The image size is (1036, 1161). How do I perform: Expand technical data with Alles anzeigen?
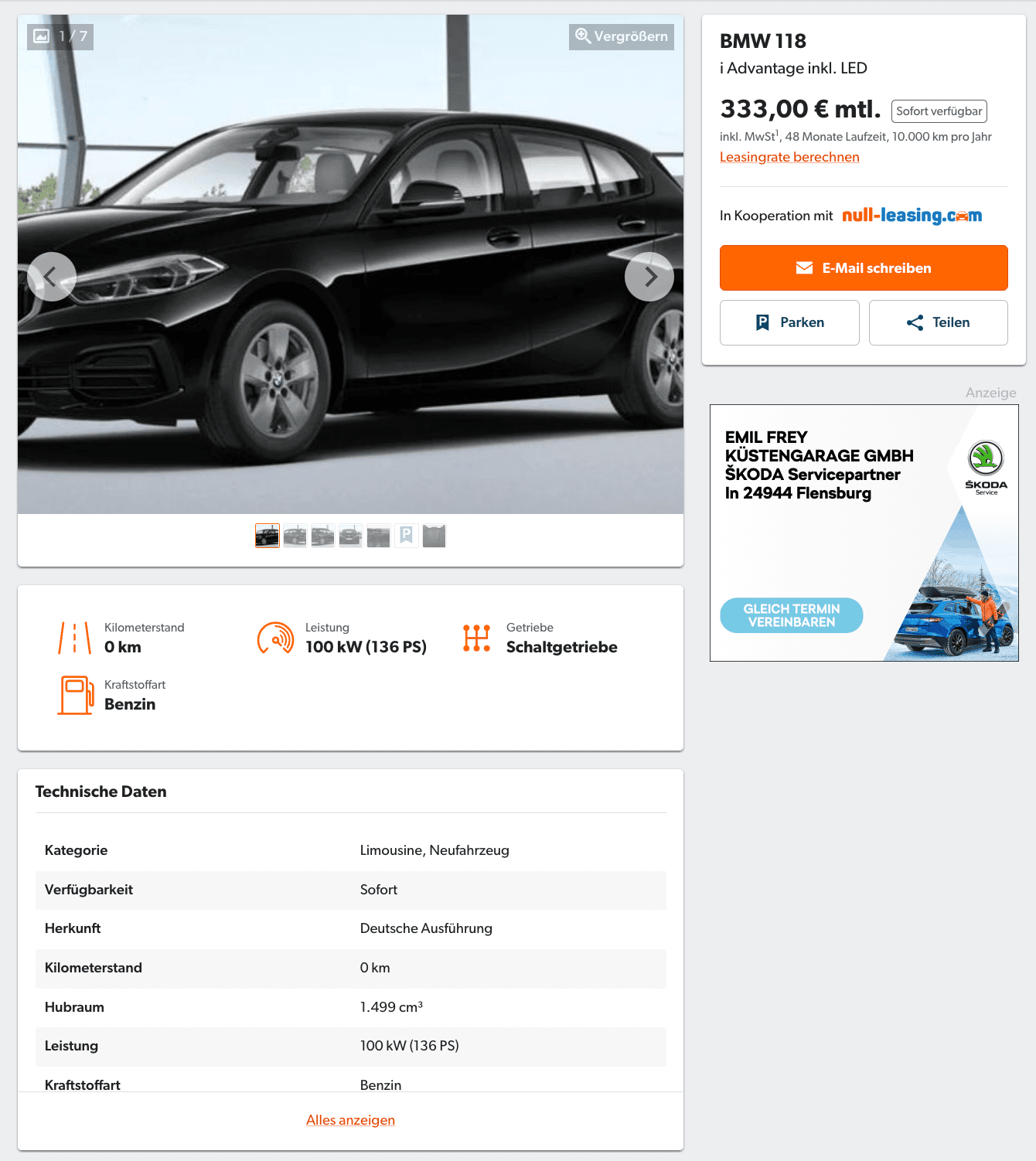[x=350, y=1120]
